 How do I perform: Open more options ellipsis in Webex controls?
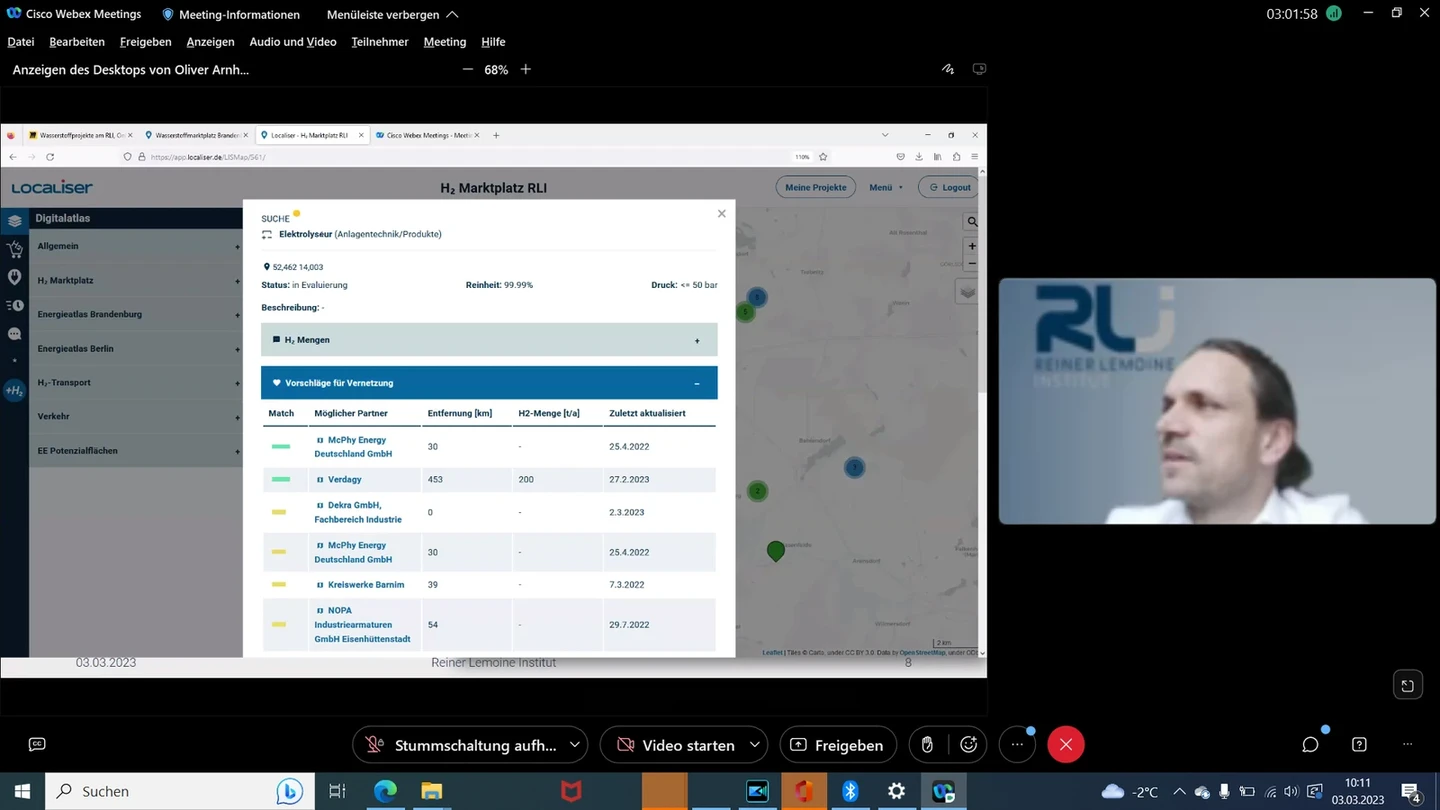point(1017,745)
